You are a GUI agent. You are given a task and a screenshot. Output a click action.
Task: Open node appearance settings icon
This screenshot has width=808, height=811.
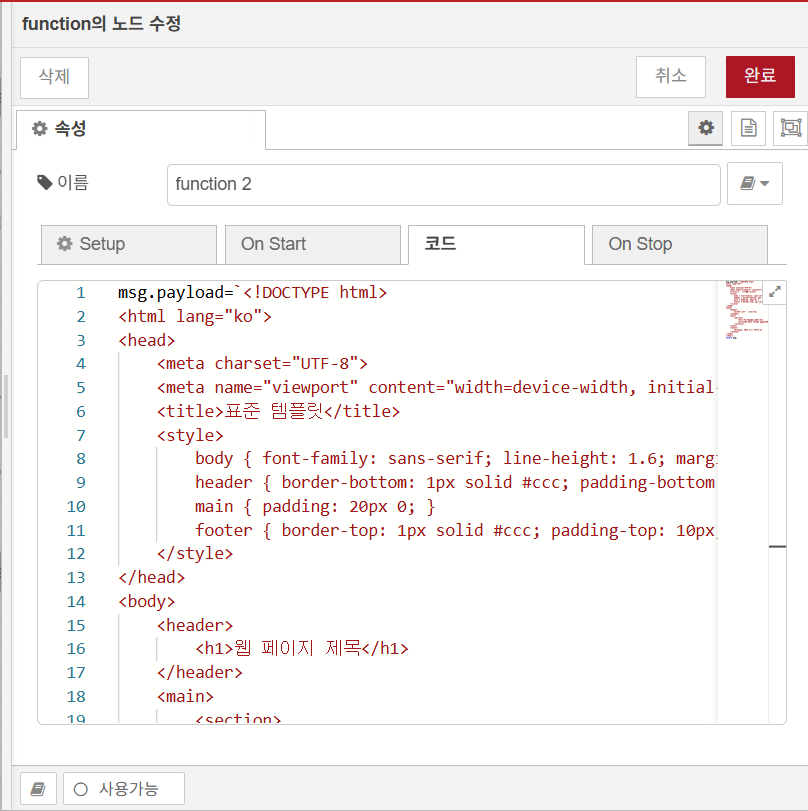pos(790,128)
